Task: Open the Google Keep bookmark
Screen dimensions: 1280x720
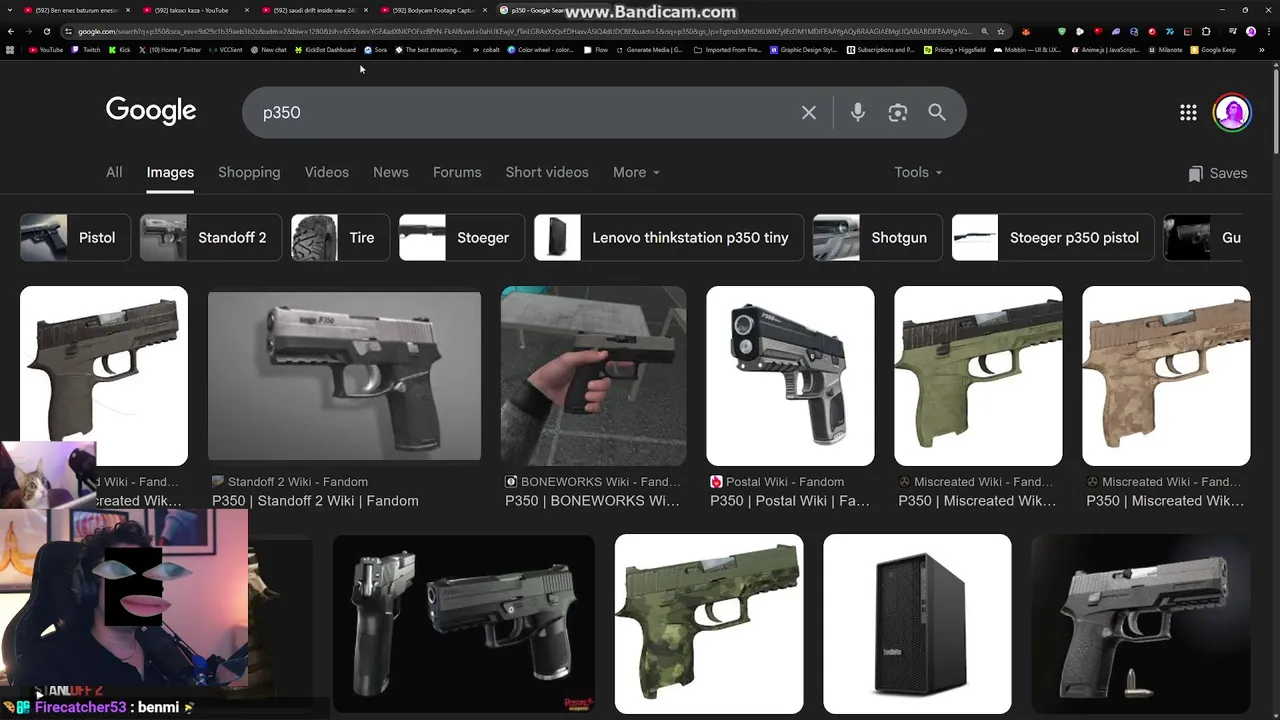Action: [1213, 49]
